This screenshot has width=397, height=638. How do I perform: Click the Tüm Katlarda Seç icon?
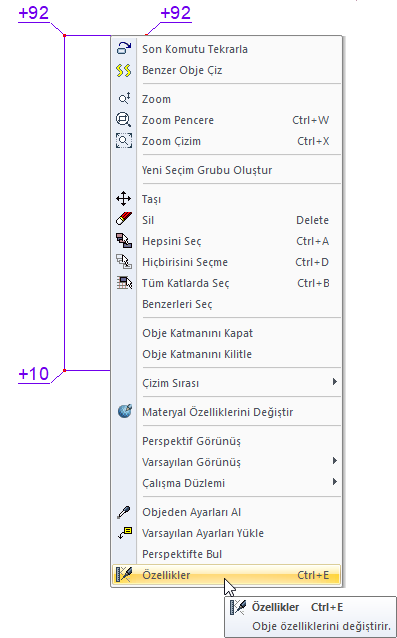(x=124, y=283)
